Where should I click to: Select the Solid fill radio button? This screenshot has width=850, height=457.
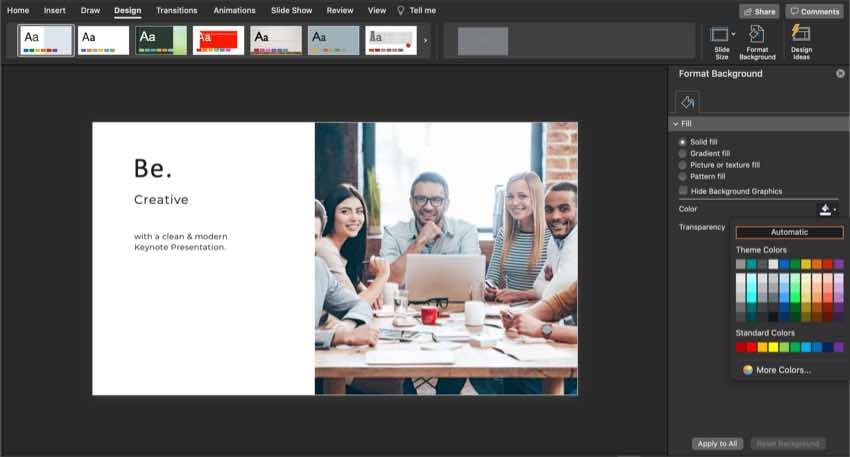[683, 142]
